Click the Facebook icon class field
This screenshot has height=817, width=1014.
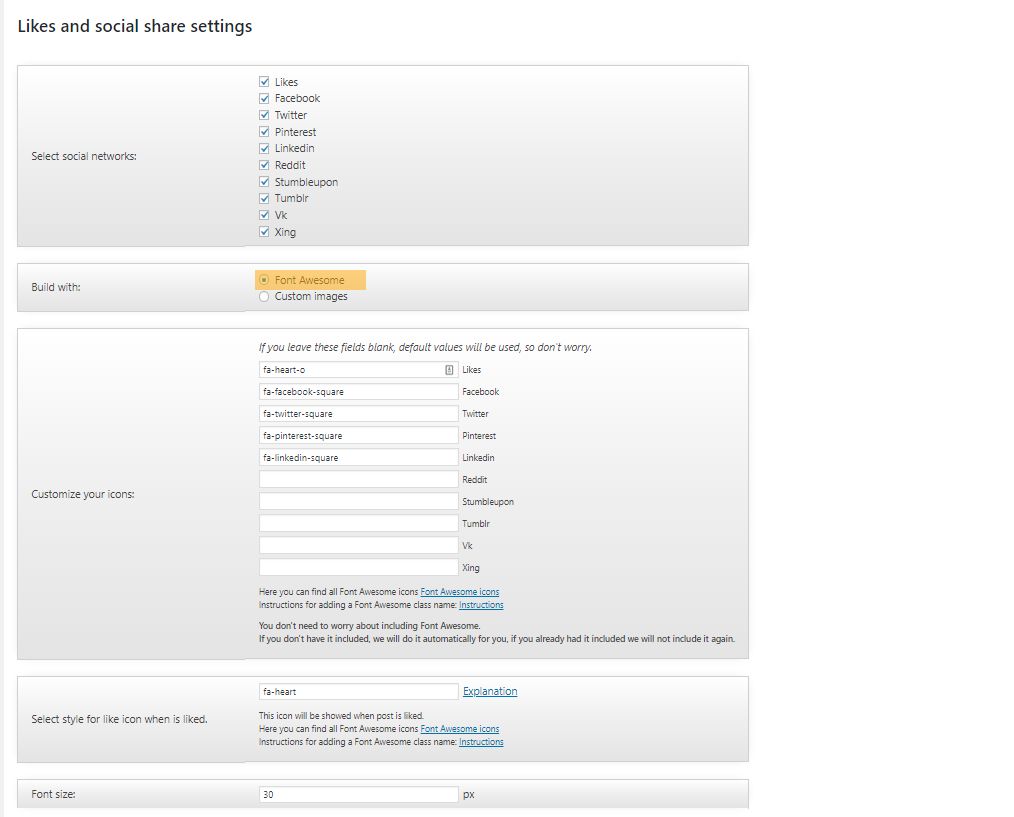(x=358, y=392)
